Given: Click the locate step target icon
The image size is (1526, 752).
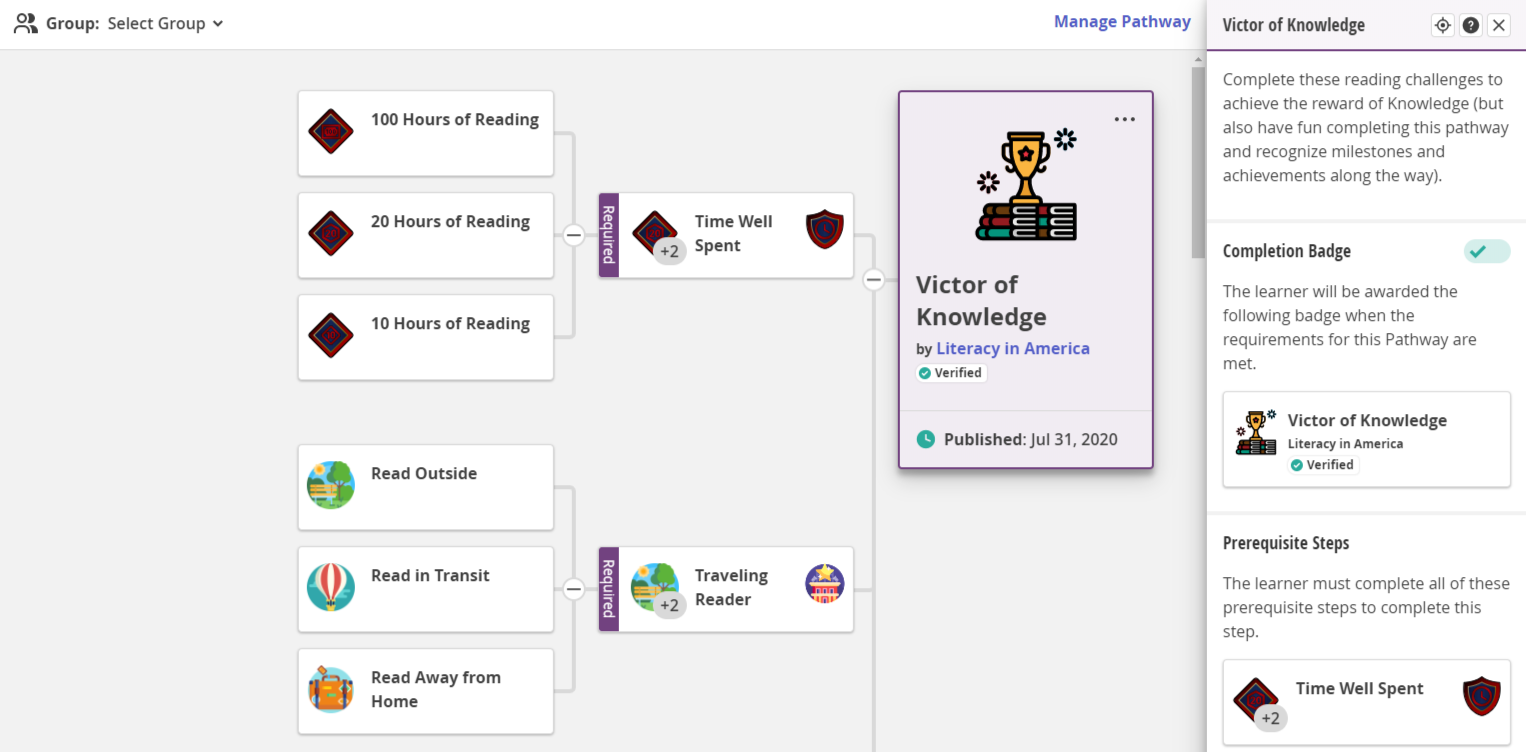Looking at the screenshot, I should [x=1442, y=26].
